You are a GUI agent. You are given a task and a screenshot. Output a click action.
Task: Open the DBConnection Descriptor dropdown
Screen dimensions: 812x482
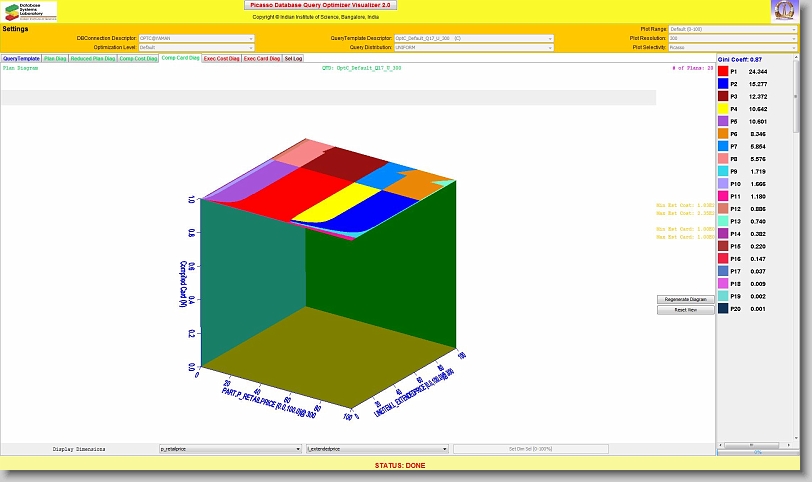coord(195,38)
